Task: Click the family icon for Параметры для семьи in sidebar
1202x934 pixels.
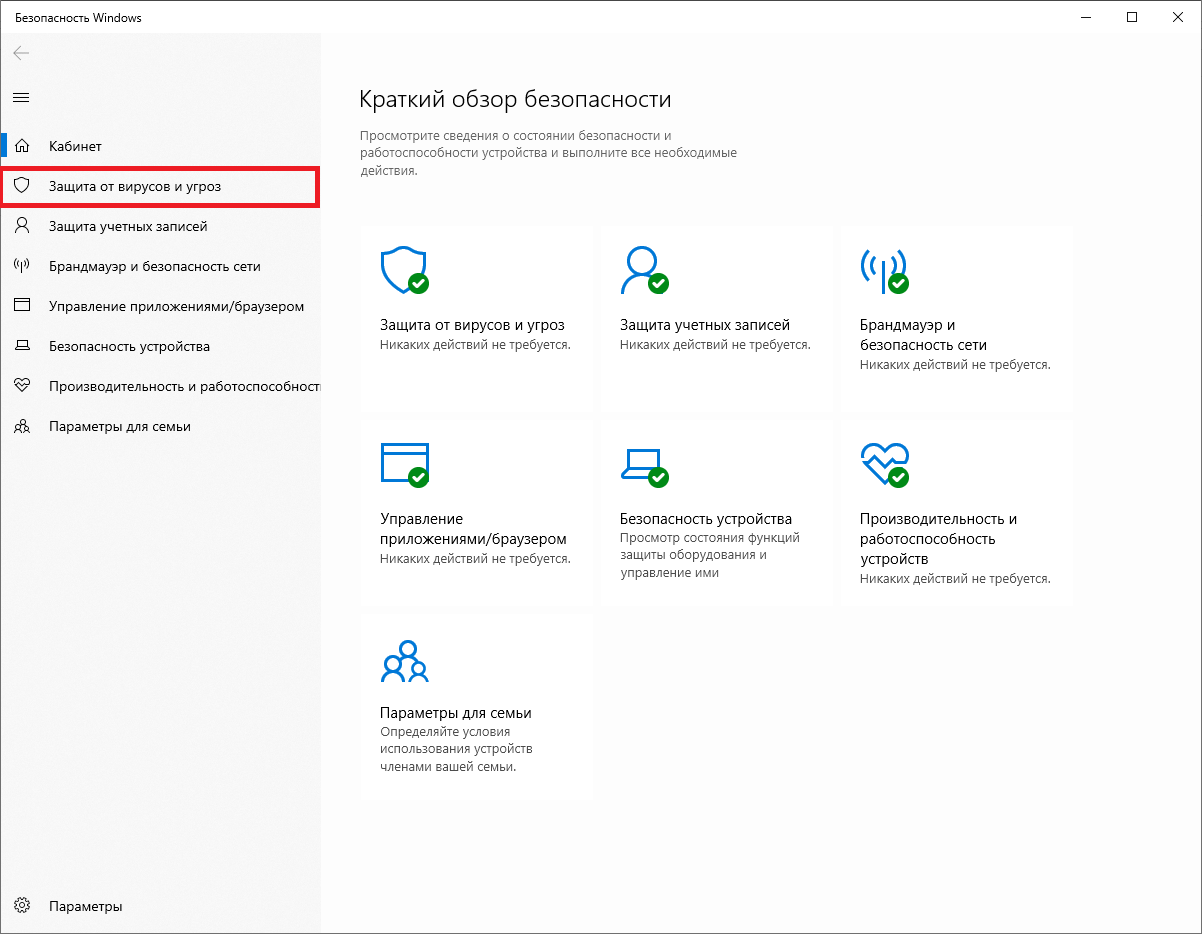Action: click(x=22, y=426)
